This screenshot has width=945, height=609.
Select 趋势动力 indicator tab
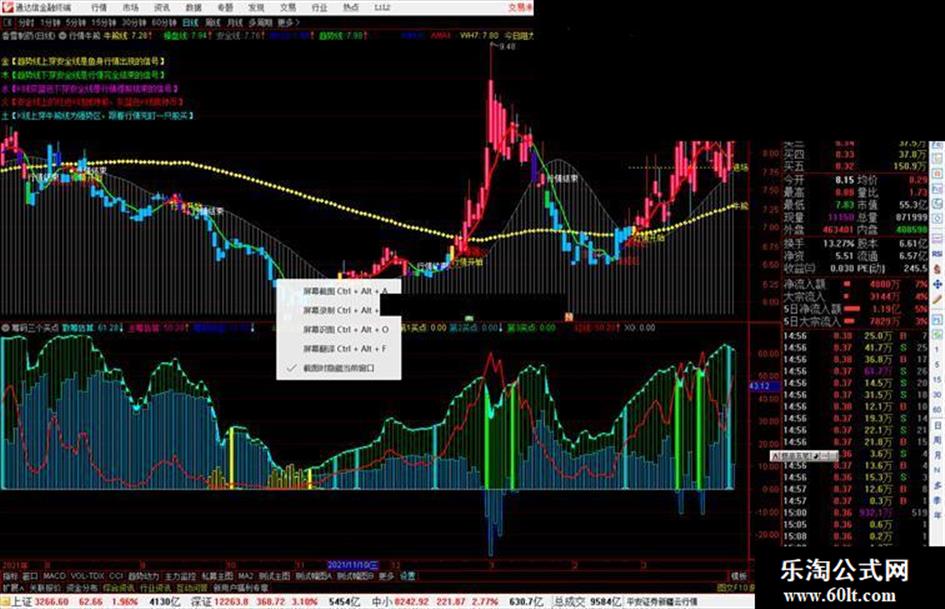pos(144,576)
